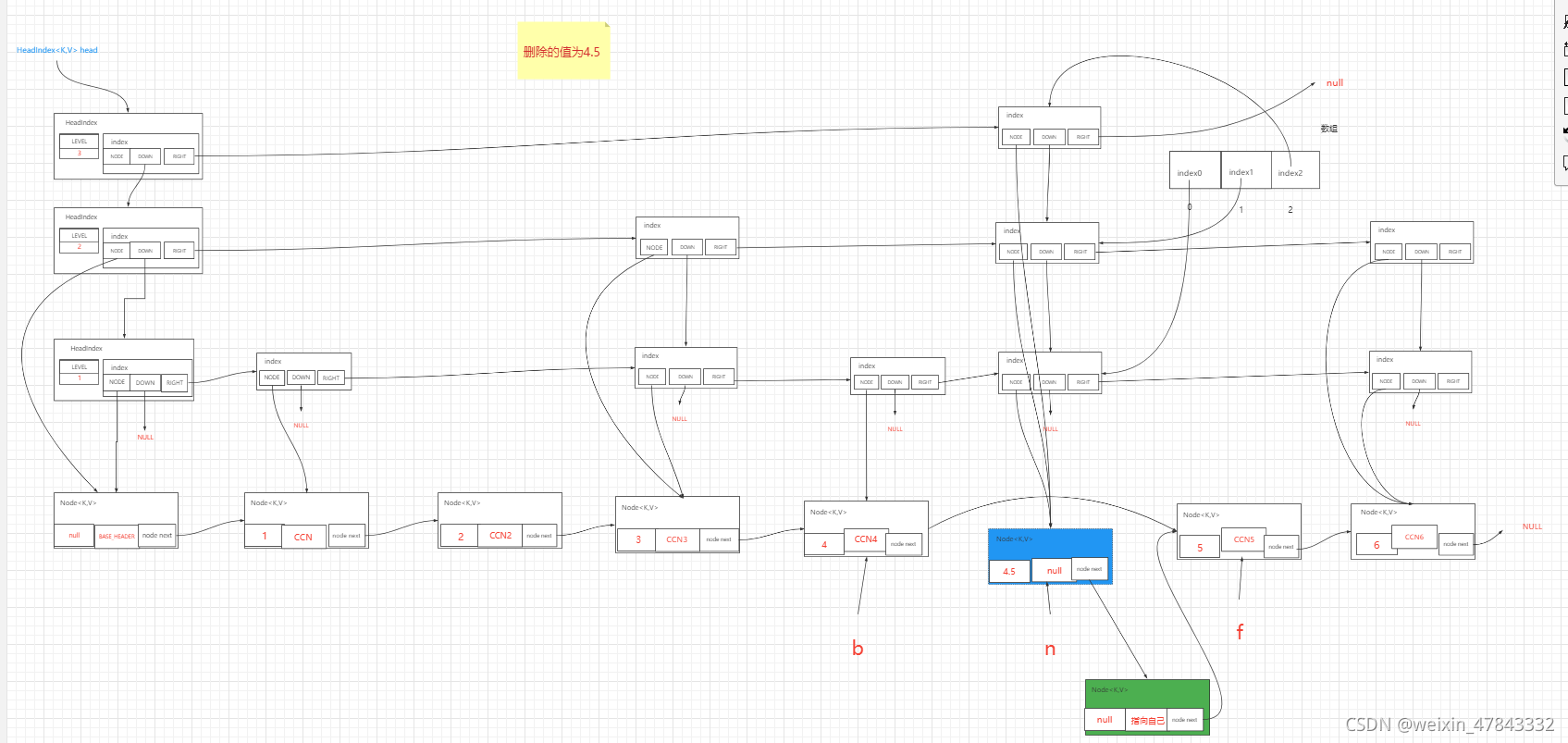Click the red label 'b'

point(858,649)
